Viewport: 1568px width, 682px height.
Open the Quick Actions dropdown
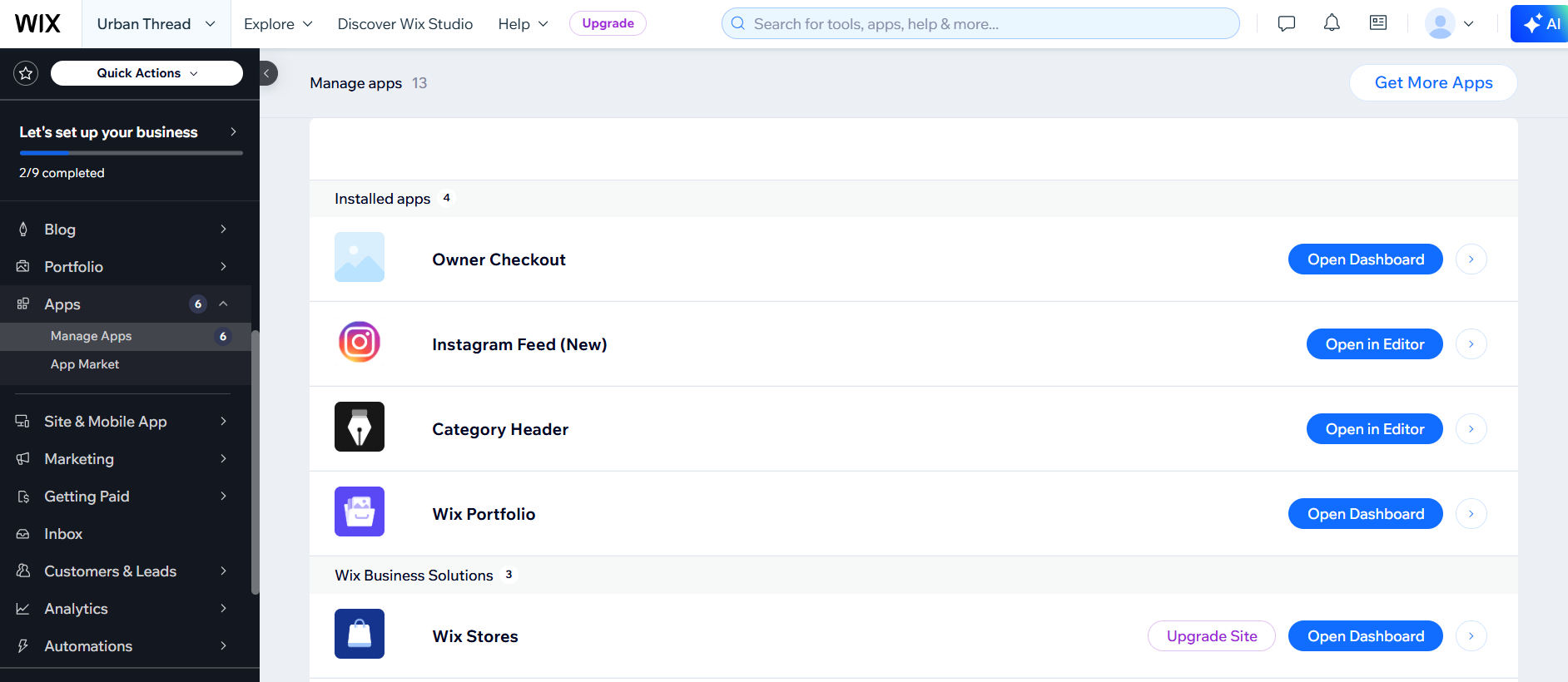pyautogui.click(x=147, y=73)
